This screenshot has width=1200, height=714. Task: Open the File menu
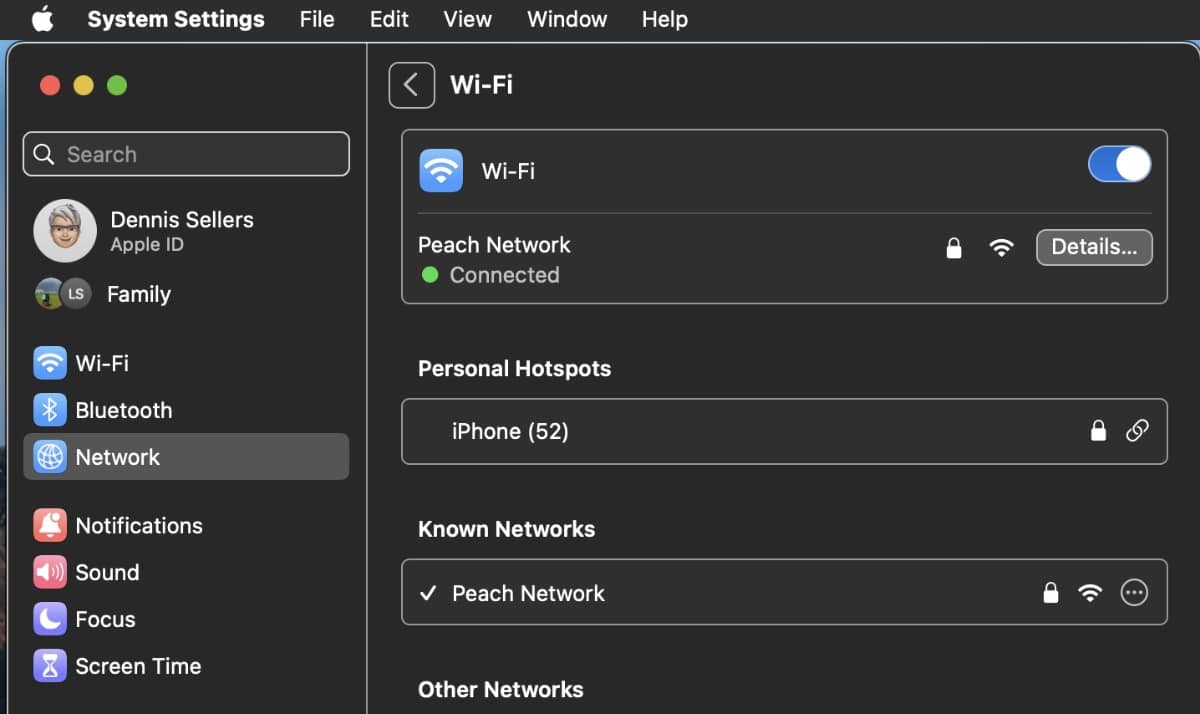tap(317, 19)
